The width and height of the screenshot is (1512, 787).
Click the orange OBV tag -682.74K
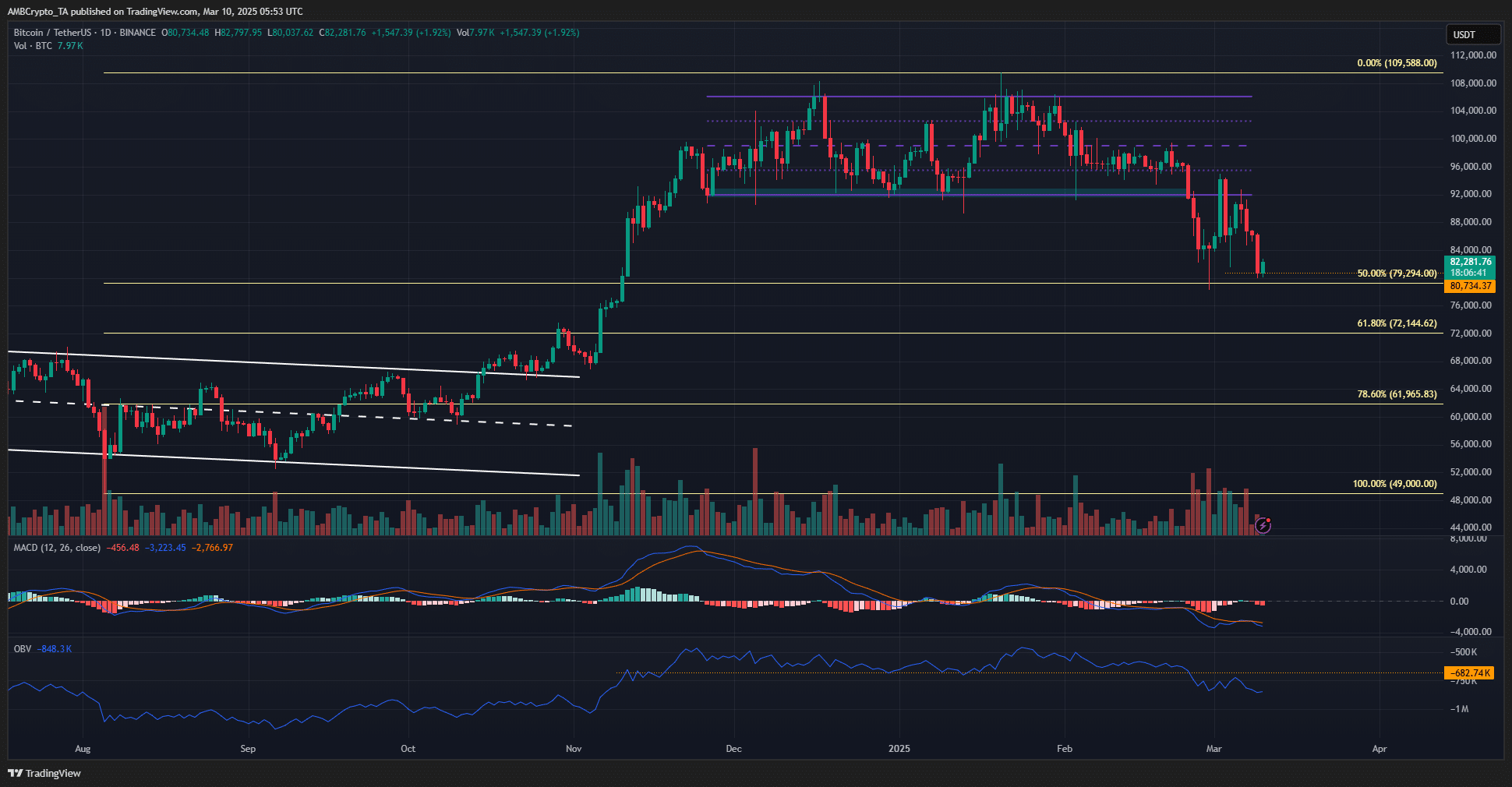pos(1470,673)
